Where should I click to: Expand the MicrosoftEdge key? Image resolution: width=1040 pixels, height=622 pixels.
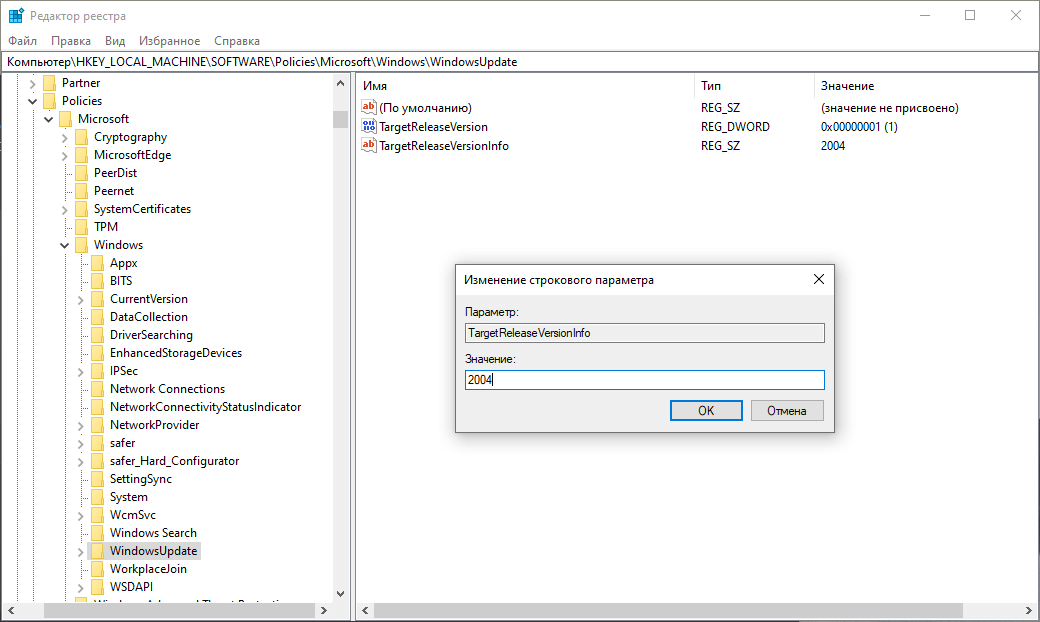64,156
